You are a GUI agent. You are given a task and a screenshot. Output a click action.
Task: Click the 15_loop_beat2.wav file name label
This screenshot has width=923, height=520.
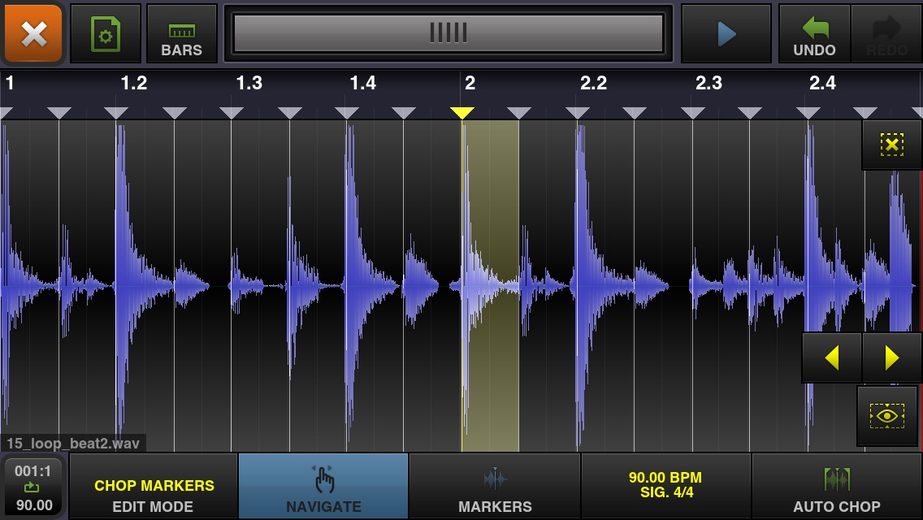(x=73, y=443)
